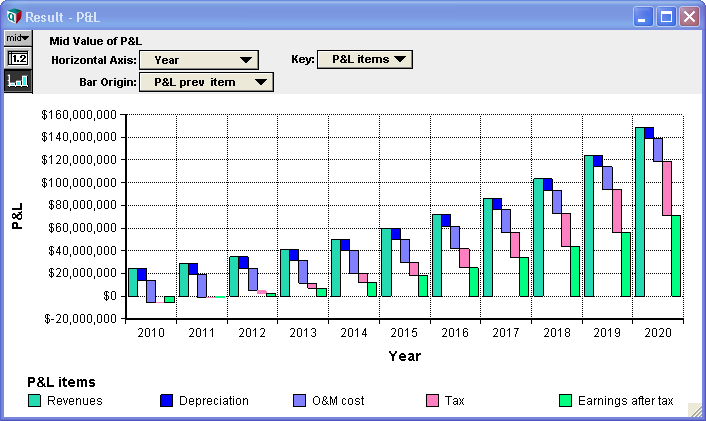Viewport: 706px width, 421px height.
Task: Click the Earnings after tax legend swatch
Action: [565, 400]
